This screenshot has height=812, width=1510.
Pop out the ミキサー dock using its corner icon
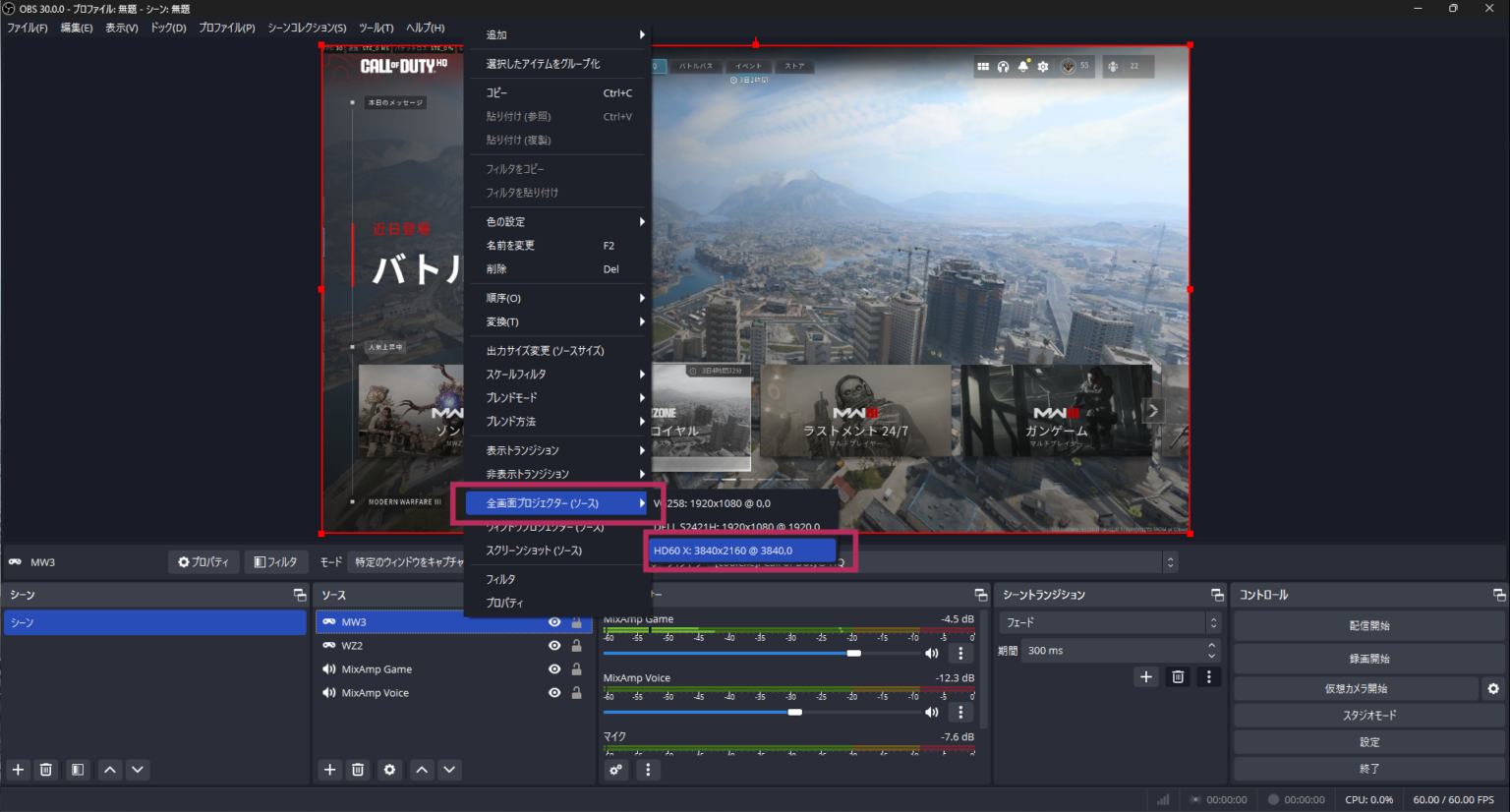(x=980, y=594)
